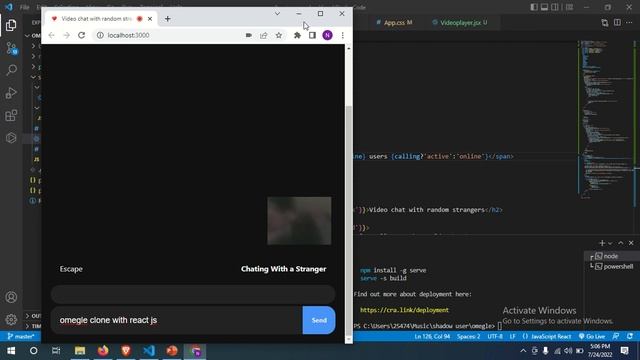Select node terminal in list
Image resolution: width=640 pixels, height=360 pixels.
[x=611, y=256]
